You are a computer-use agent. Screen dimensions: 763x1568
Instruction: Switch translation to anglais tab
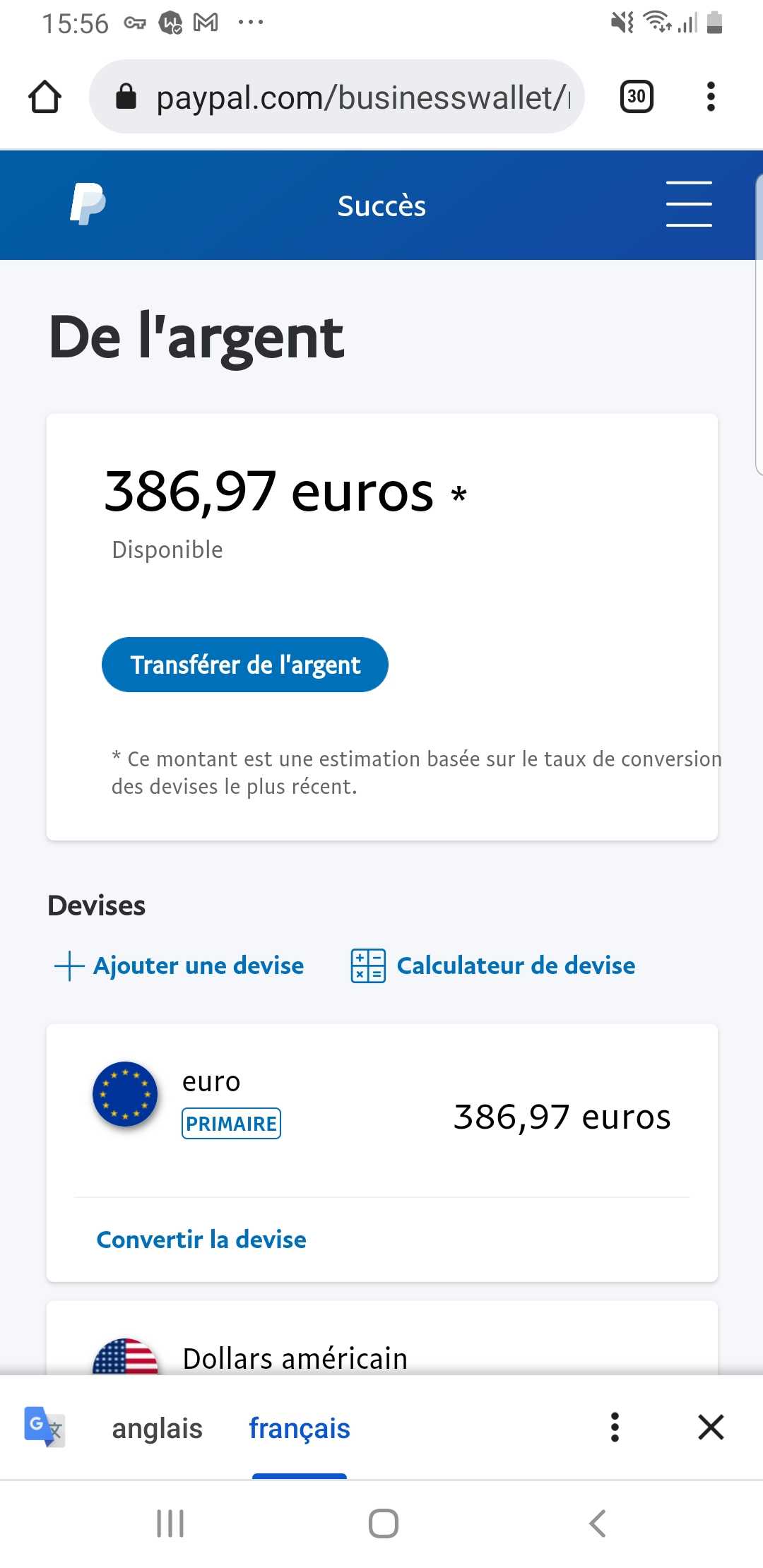[x=158, y=1428]
